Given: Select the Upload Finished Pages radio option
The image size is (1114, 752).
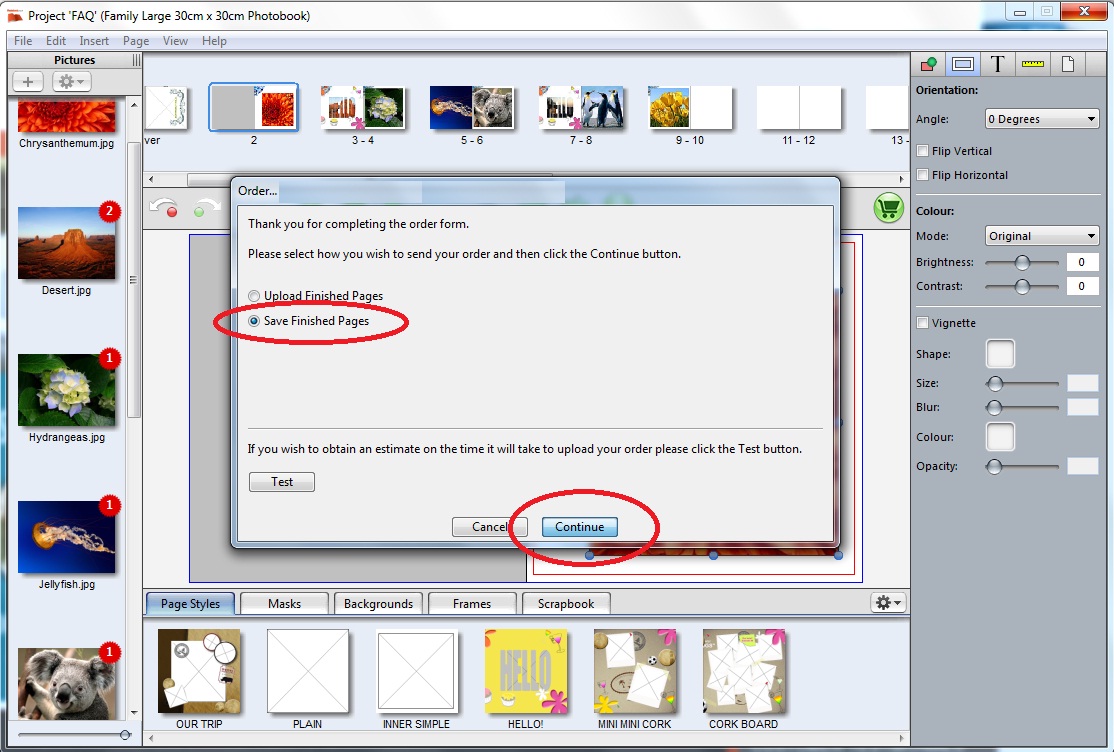Looking at the screenshot, I should pos(254,296).
